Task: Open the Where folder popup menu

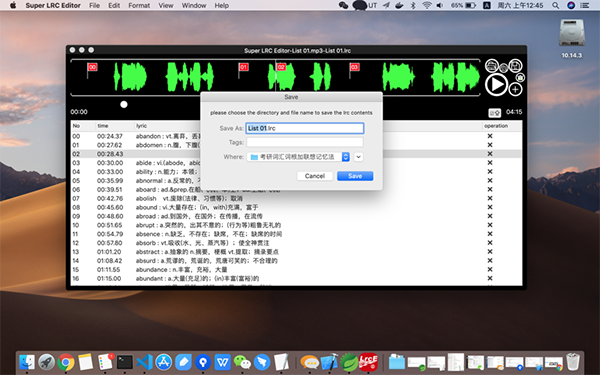Action: pos(298,157)
